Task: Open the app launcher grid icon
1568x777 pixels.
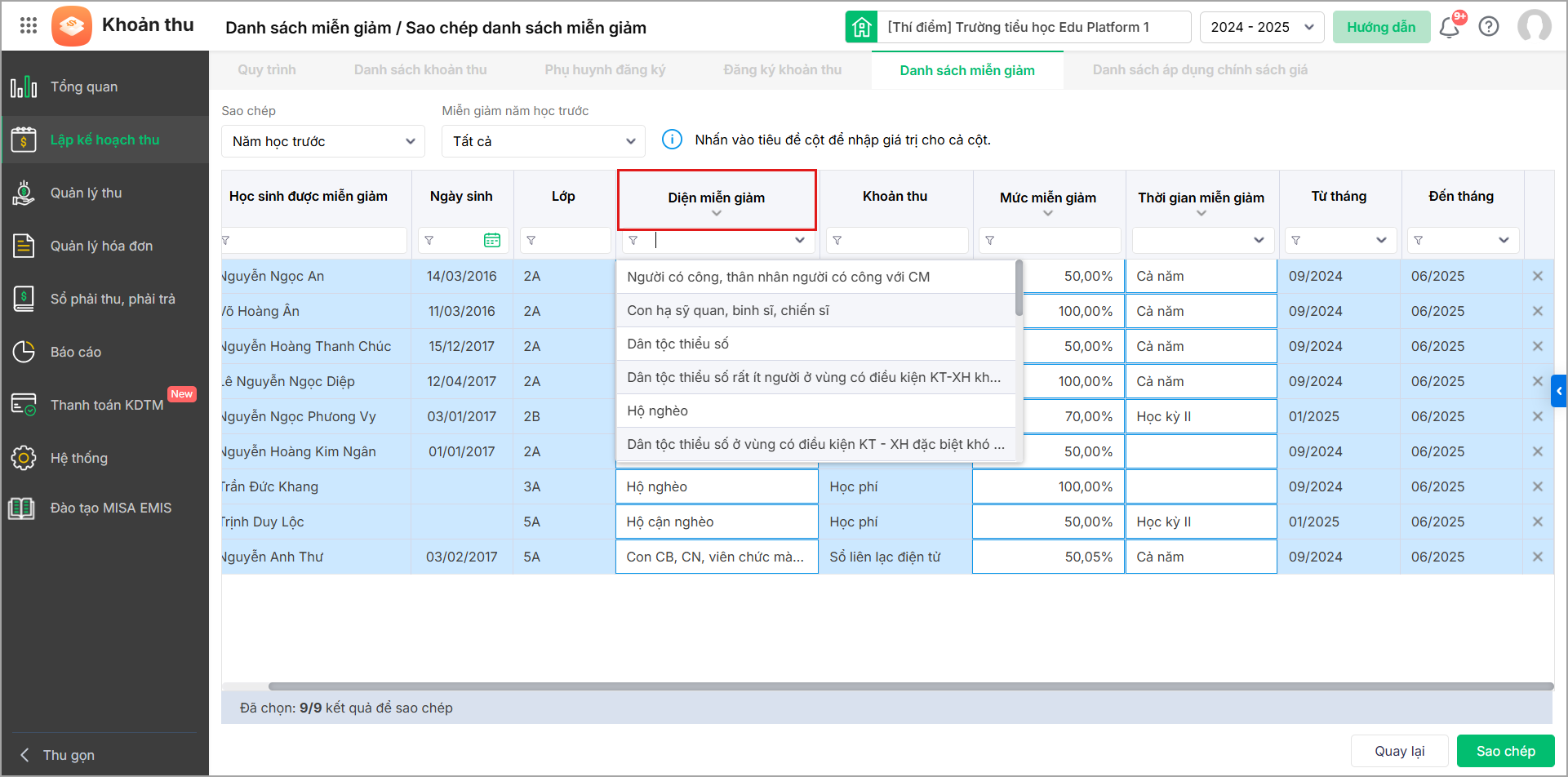Action: 29,26
